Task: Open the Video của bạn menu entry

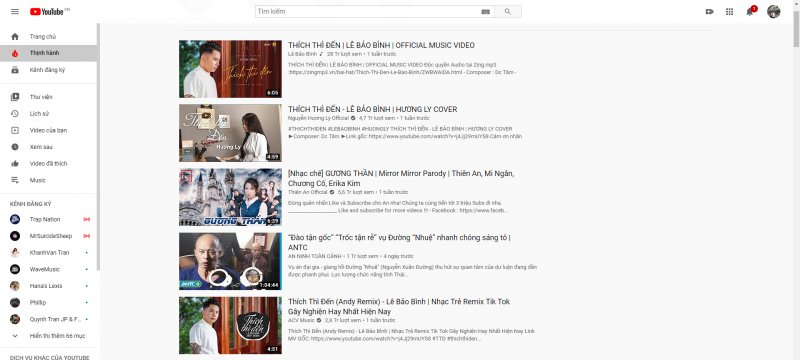Action: coord(48,130)
